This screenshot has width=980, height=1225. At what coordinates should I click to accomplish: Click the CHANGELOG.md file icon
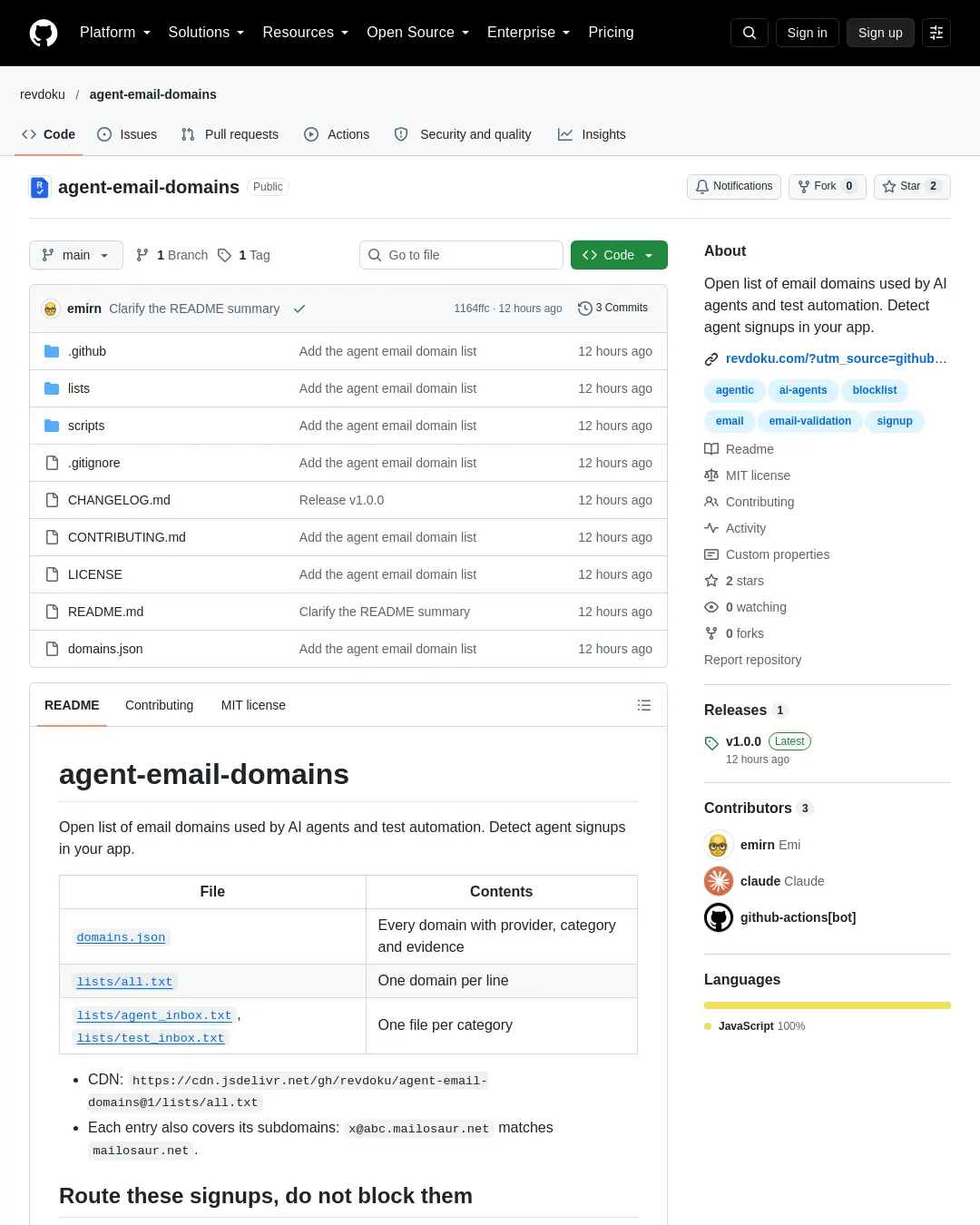(x=53, y=500)
